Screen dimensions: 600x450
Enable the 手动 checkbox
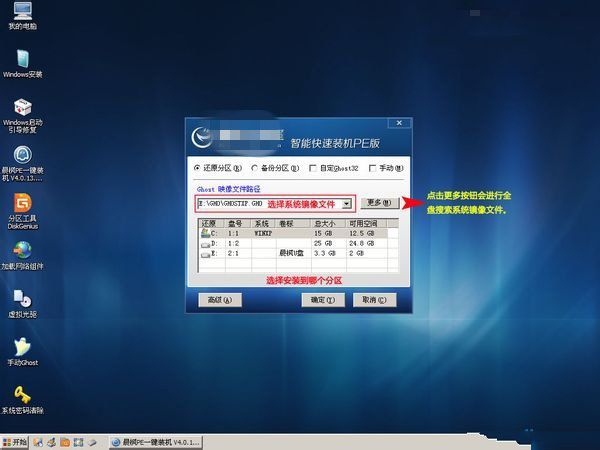click(x=373, y=168)
